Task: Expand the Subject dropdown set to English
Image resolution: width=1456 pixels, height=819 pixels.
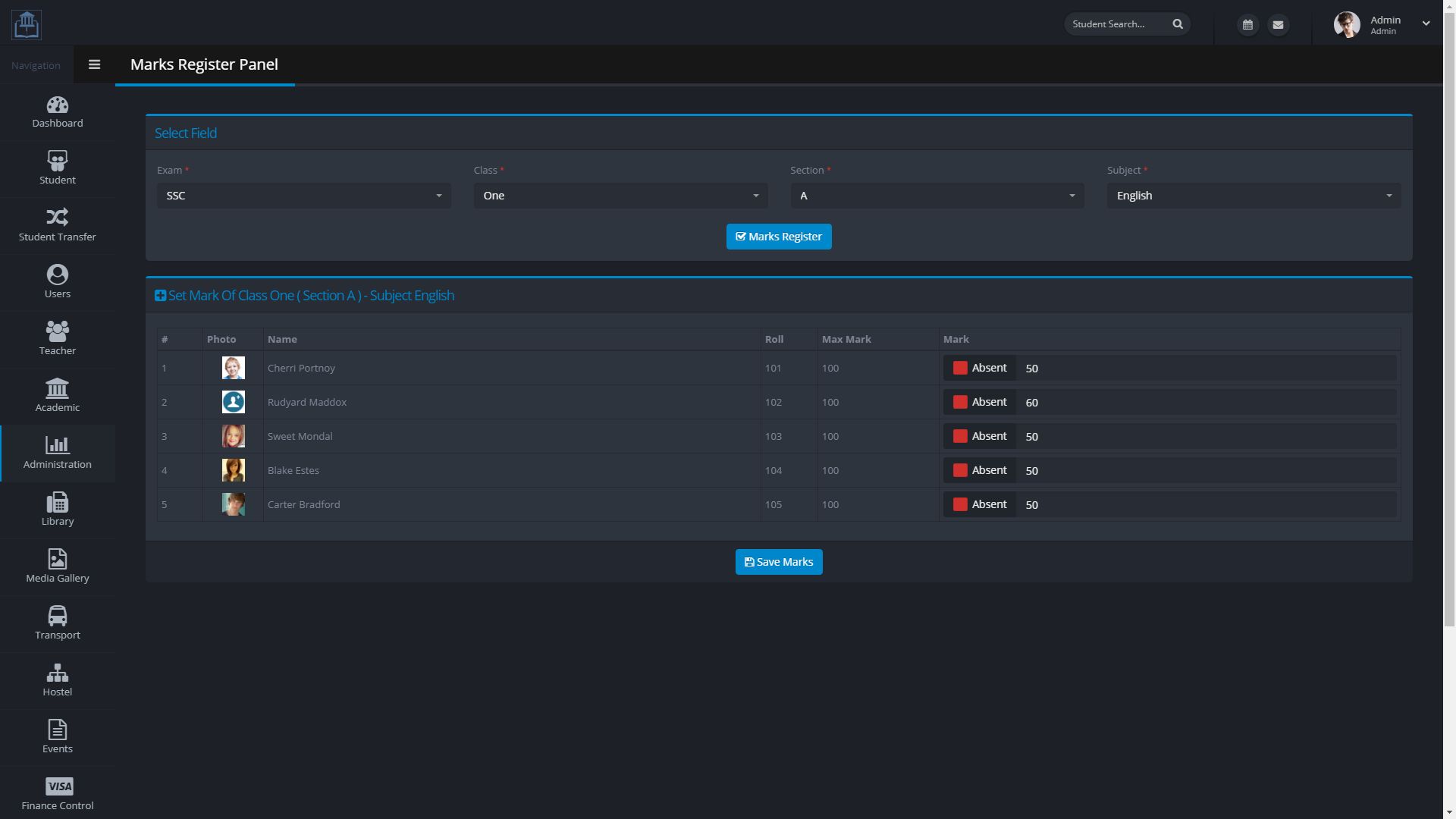Action: point(1254,196)
